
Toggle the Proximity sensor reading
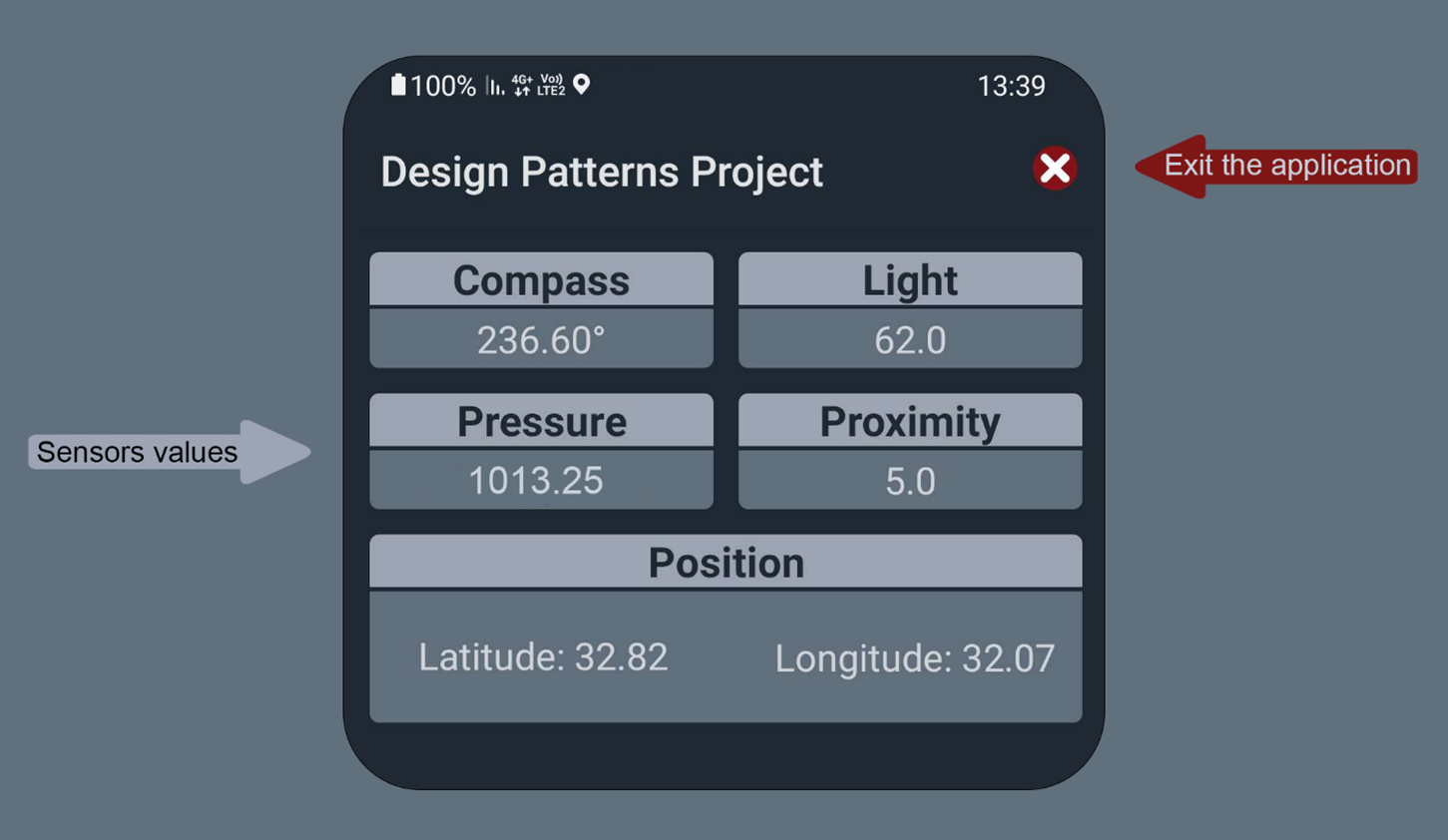click(910, 481)
